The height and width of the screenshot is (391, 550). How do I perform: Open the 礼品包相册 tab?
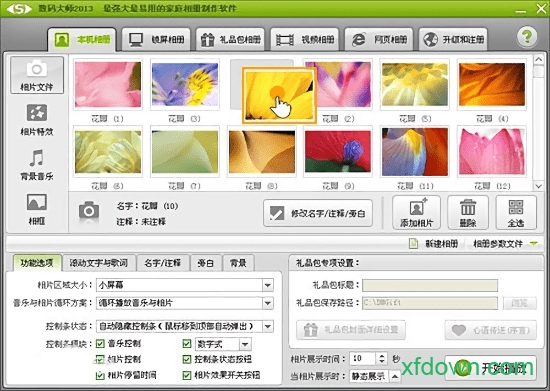tap(230, 40)
